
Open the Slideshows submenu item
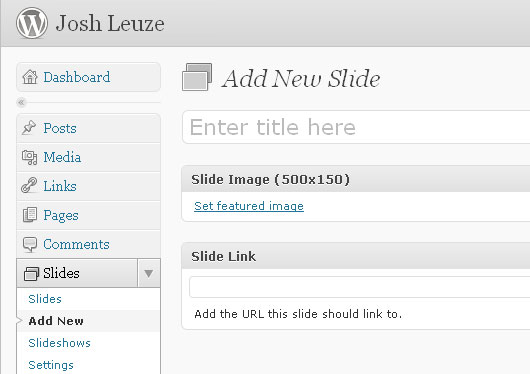pos(59,343)
